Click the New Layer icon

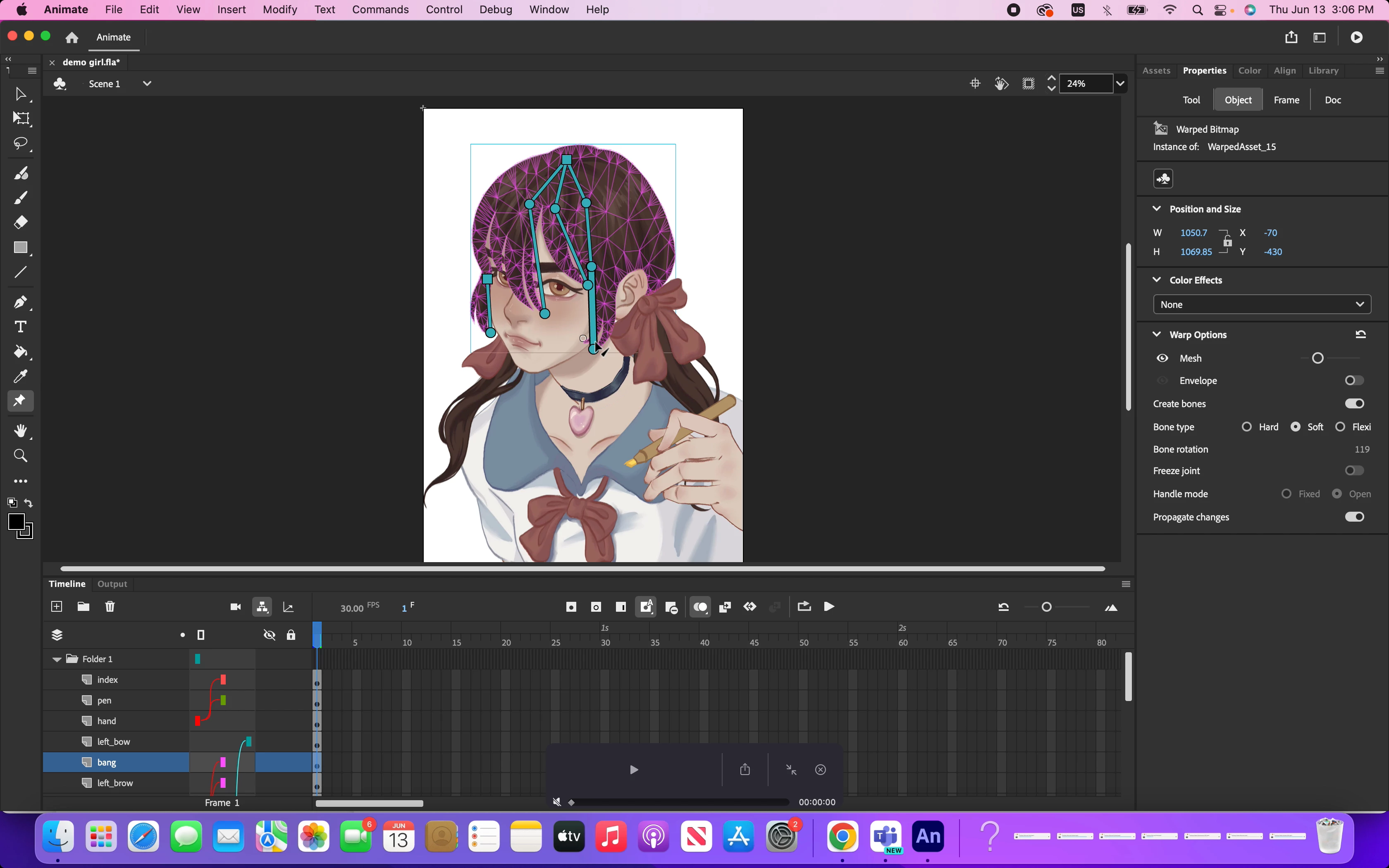(57, 607)
